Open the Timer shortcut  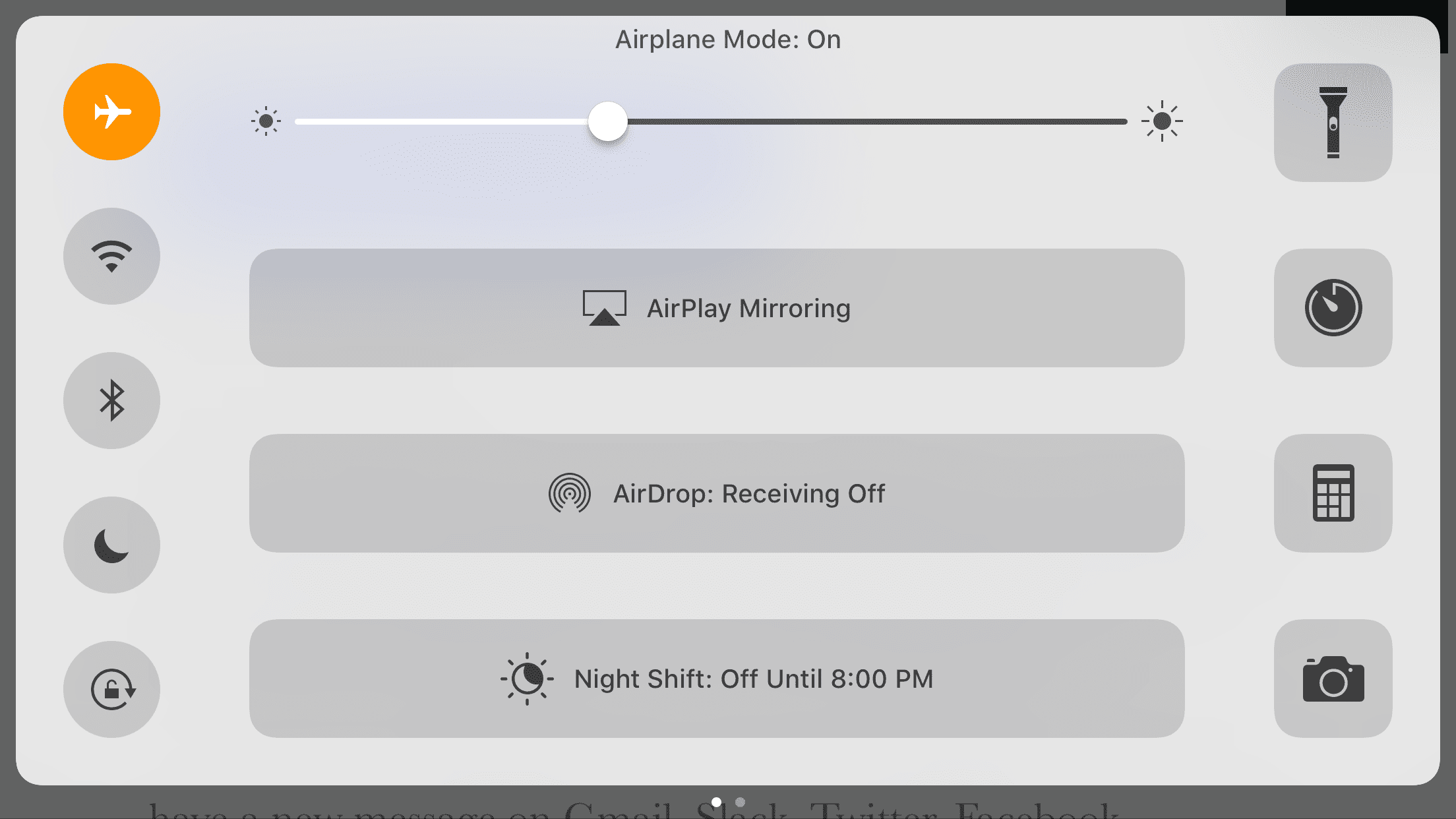pyautogui.click(x=1333, y=307)
